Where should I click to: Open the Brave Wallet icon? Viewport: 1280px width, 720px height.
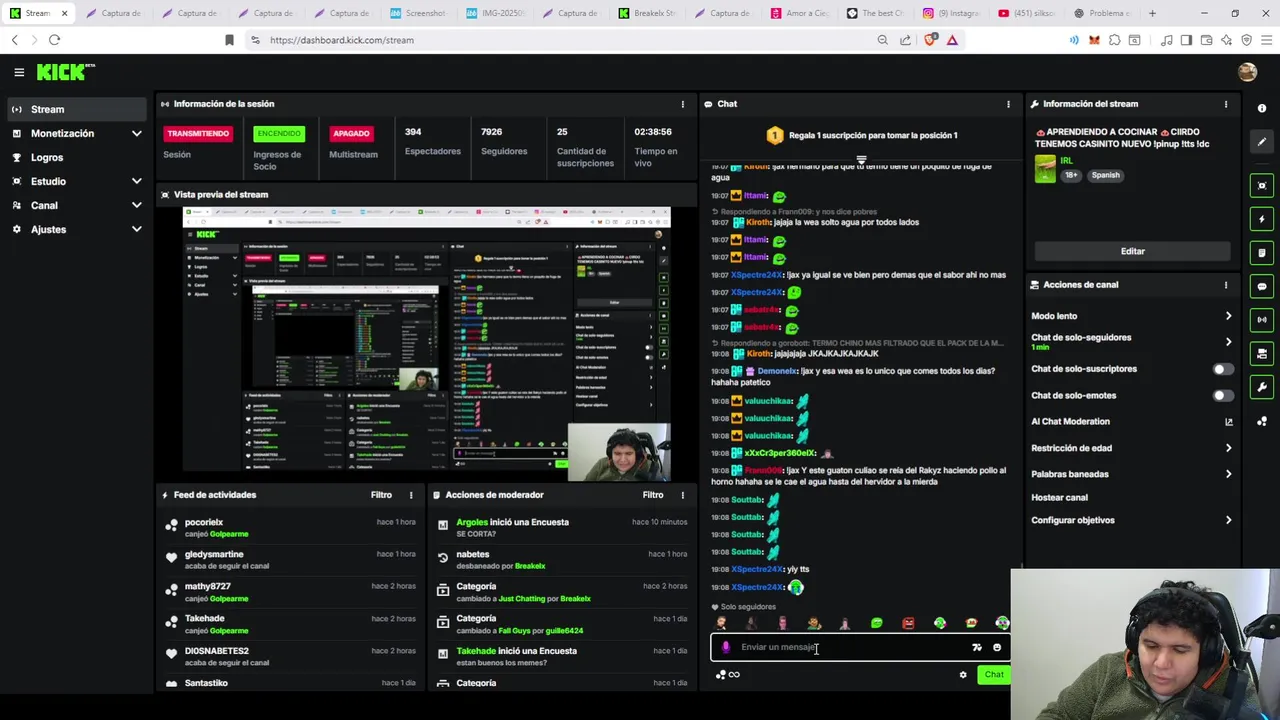click(x=1206, y=40)
